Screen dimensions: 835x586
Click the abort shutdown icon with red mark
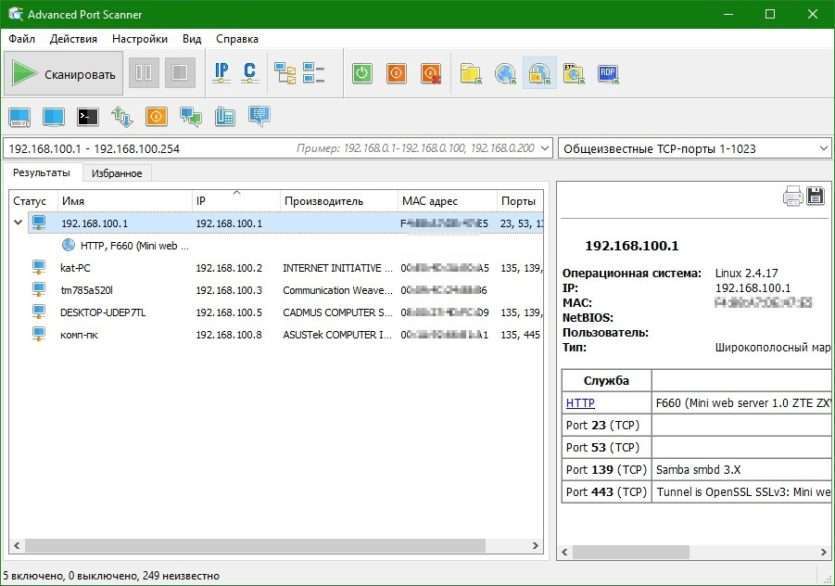431,74
